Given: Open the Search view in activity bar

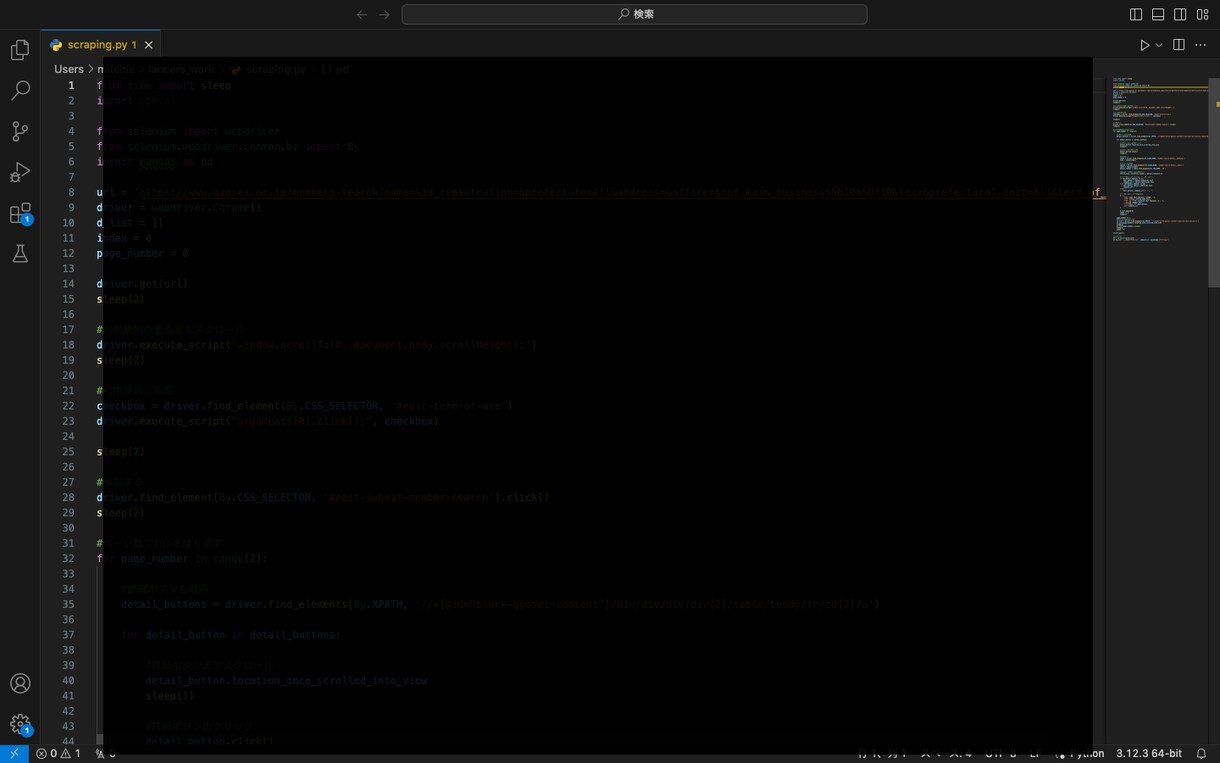Looking at the screenshot, I should [20, 90].
